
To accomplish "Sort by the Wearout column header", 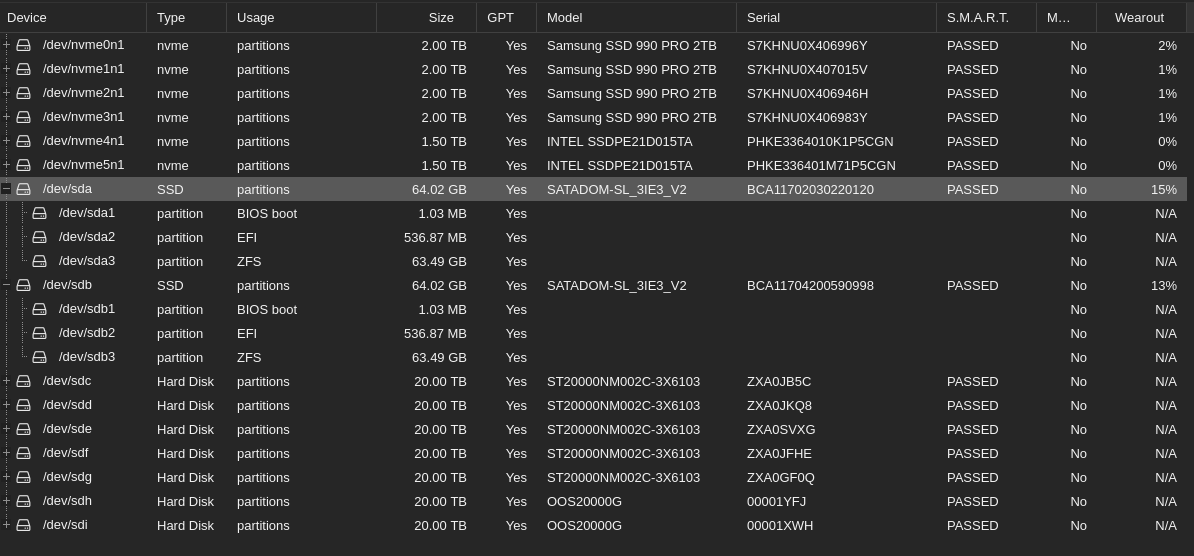I will (1141, 18).
